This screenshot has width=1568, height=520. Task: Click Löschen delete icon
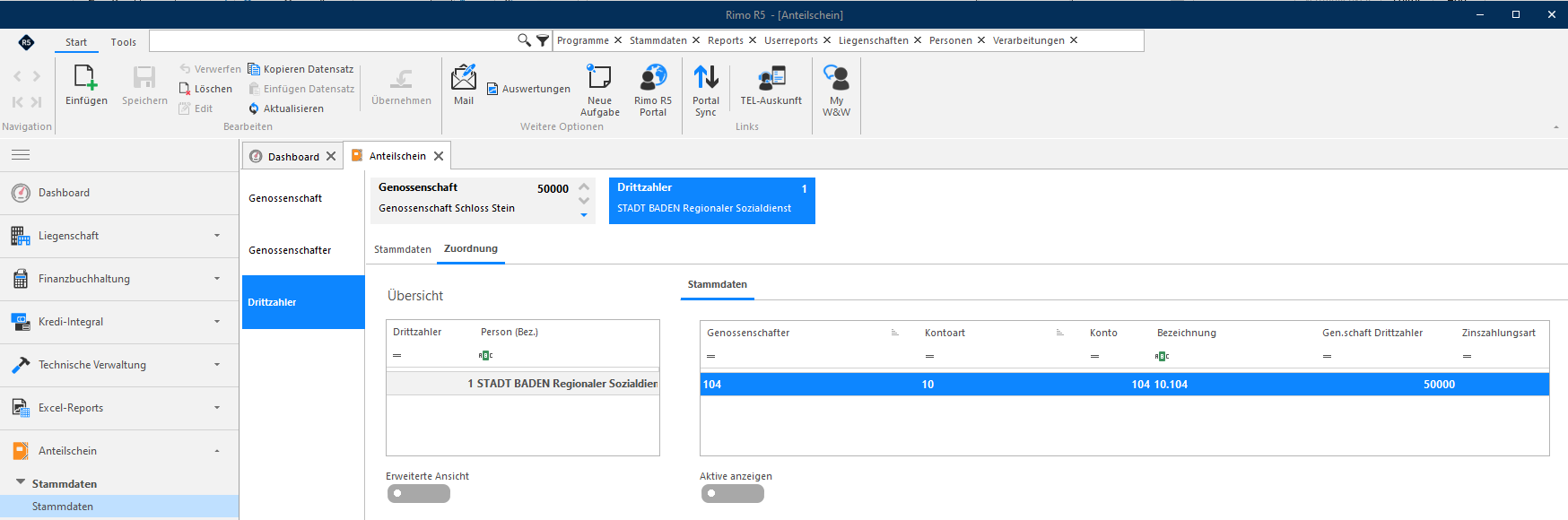click(x=185, y=89)
